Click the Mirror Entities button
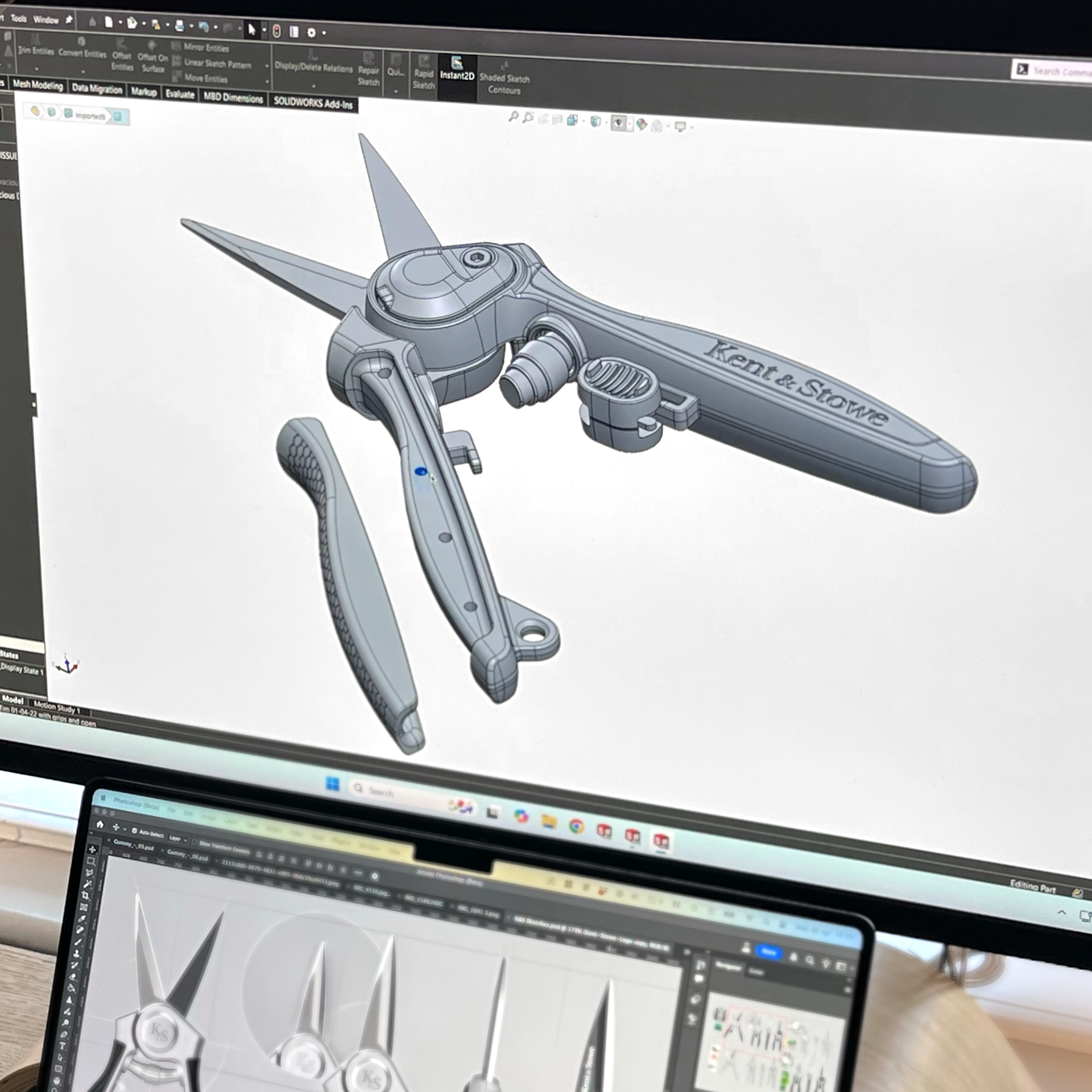1092x1092 pixels. click(201, 47)
